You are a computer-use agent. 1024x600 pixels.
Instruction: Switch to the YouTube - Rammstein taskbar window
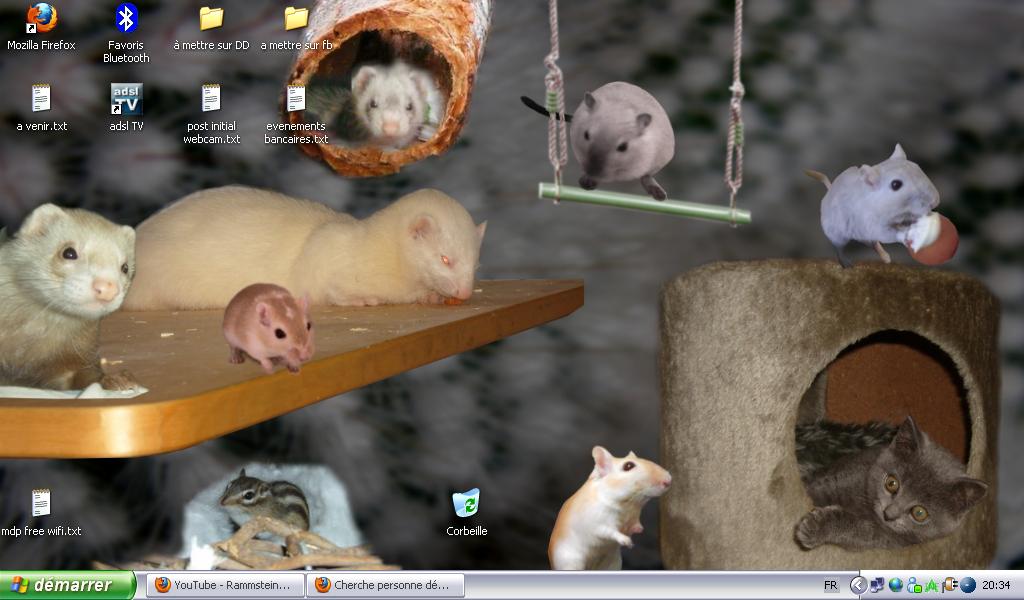pos(226,585)
